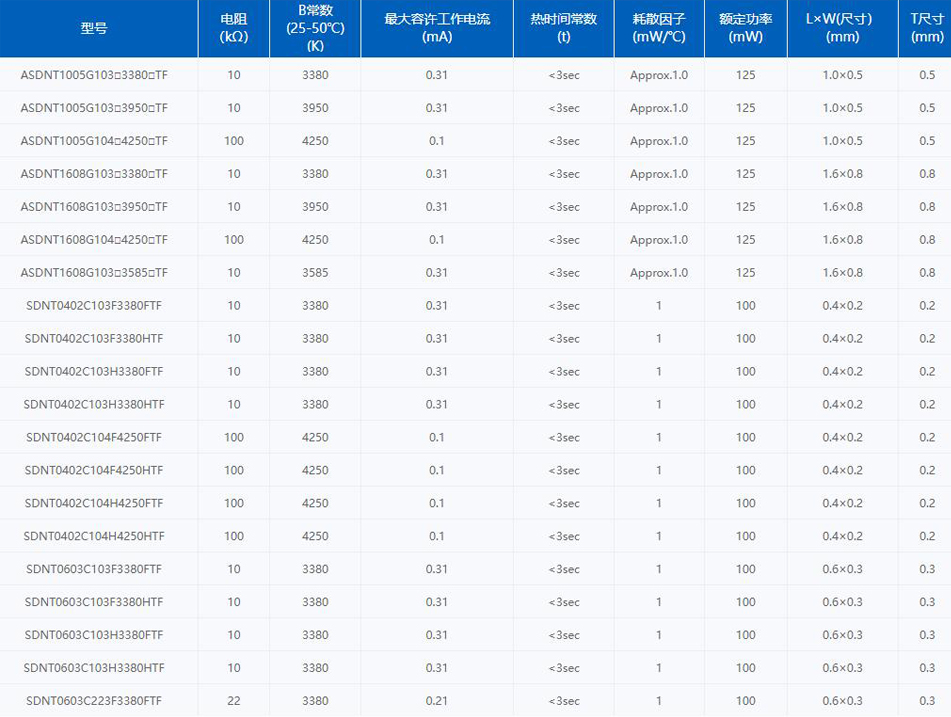Select model ASDNT1608G103□3585□TF
Image resolution: width=951 pixels, height=717 pixels.
(94, 273)
